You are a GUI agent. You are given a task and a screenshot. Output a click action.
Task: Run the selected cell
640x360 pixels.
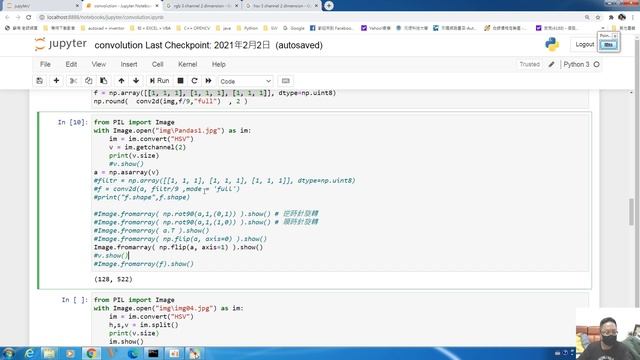159,81
